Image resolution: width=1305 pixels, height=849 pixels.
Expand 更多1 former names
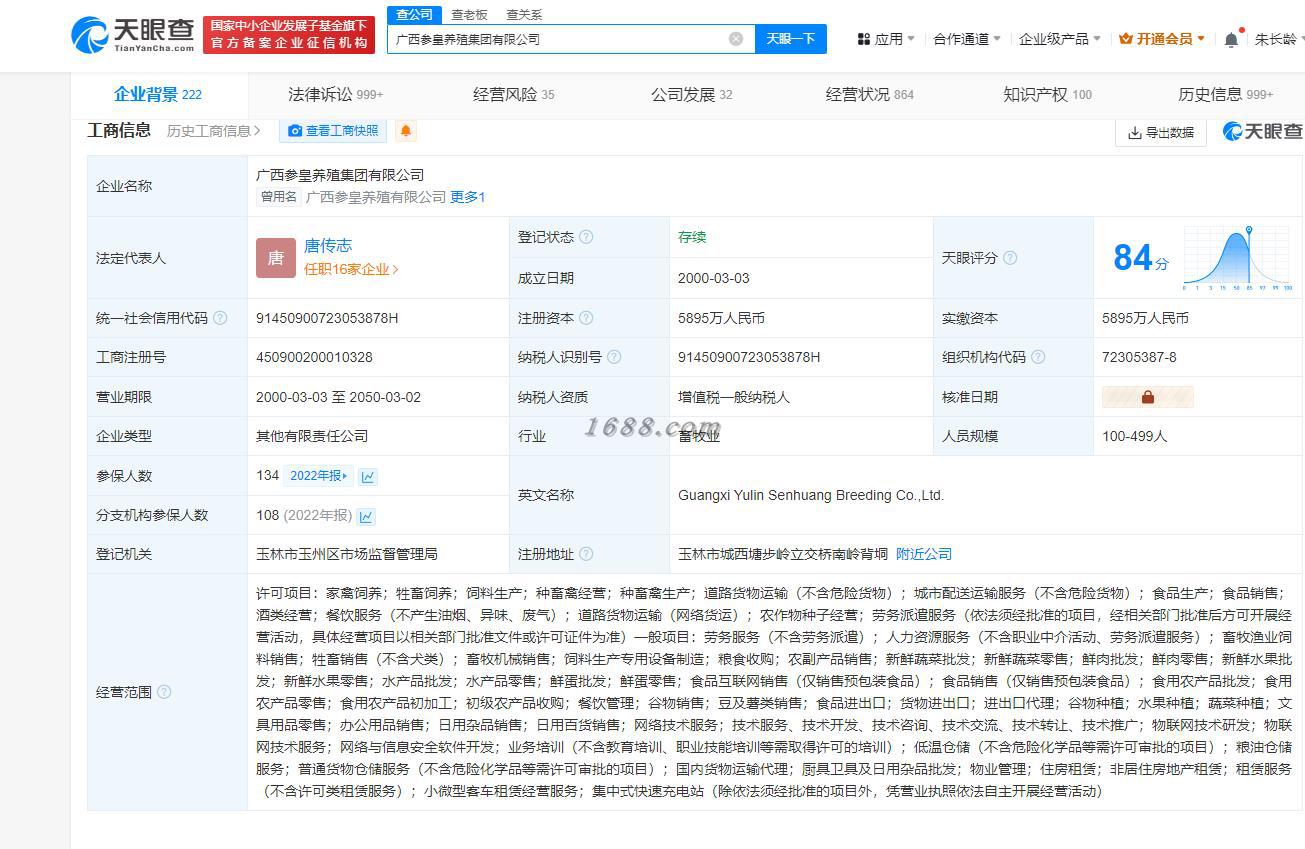pos(467,197)
